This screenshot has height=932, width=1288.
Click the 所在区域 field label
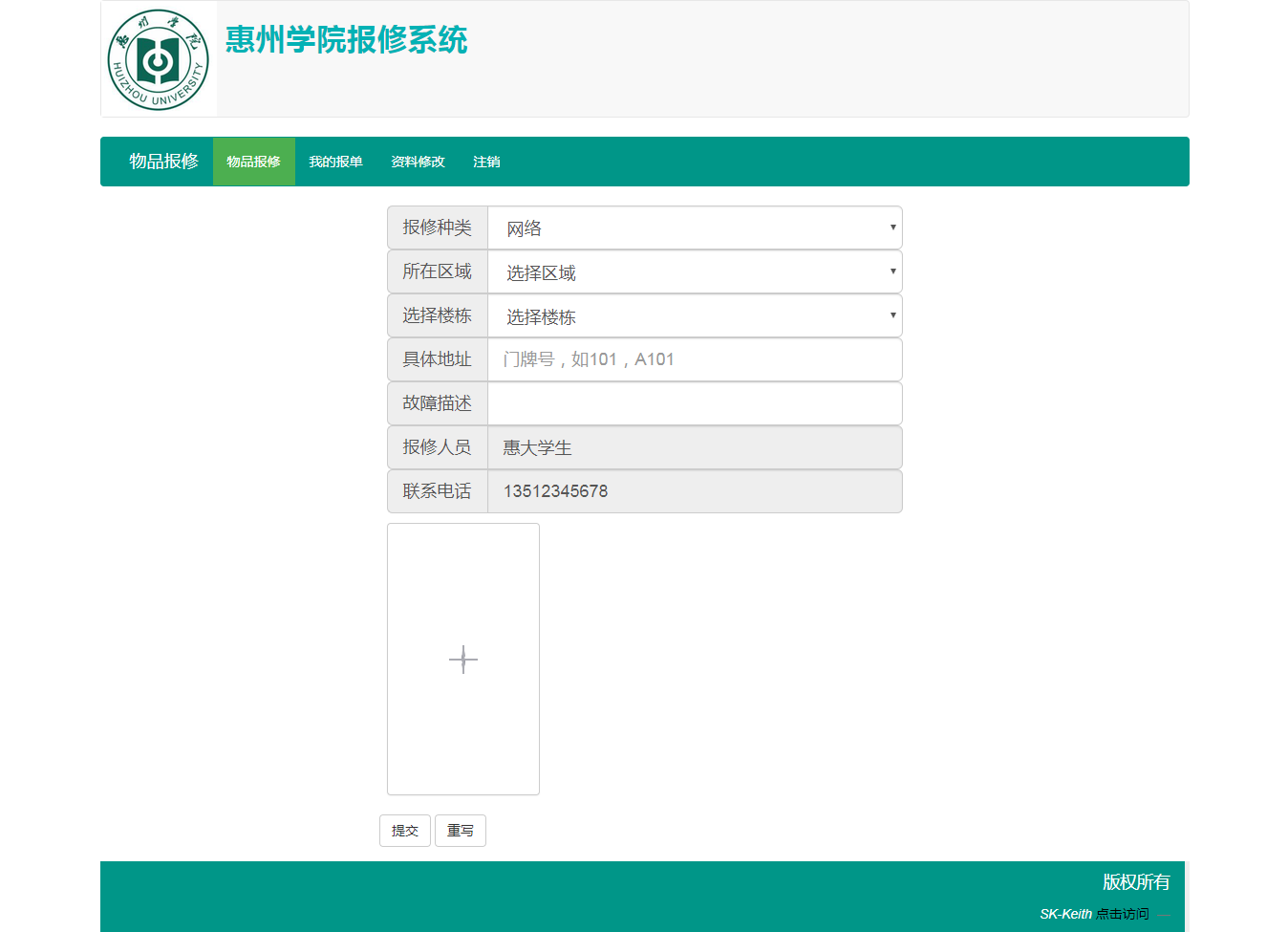[x=437, y=271]
